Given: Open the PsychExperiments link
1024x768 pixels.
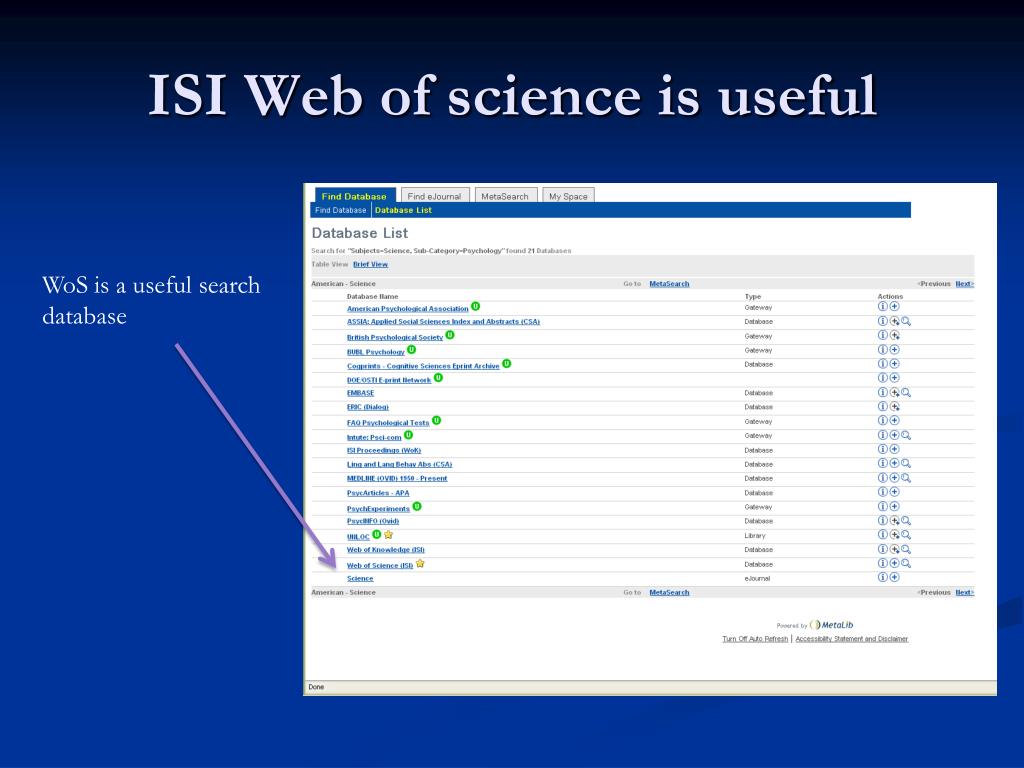Looking at the screenshot, I should point(378,509).
